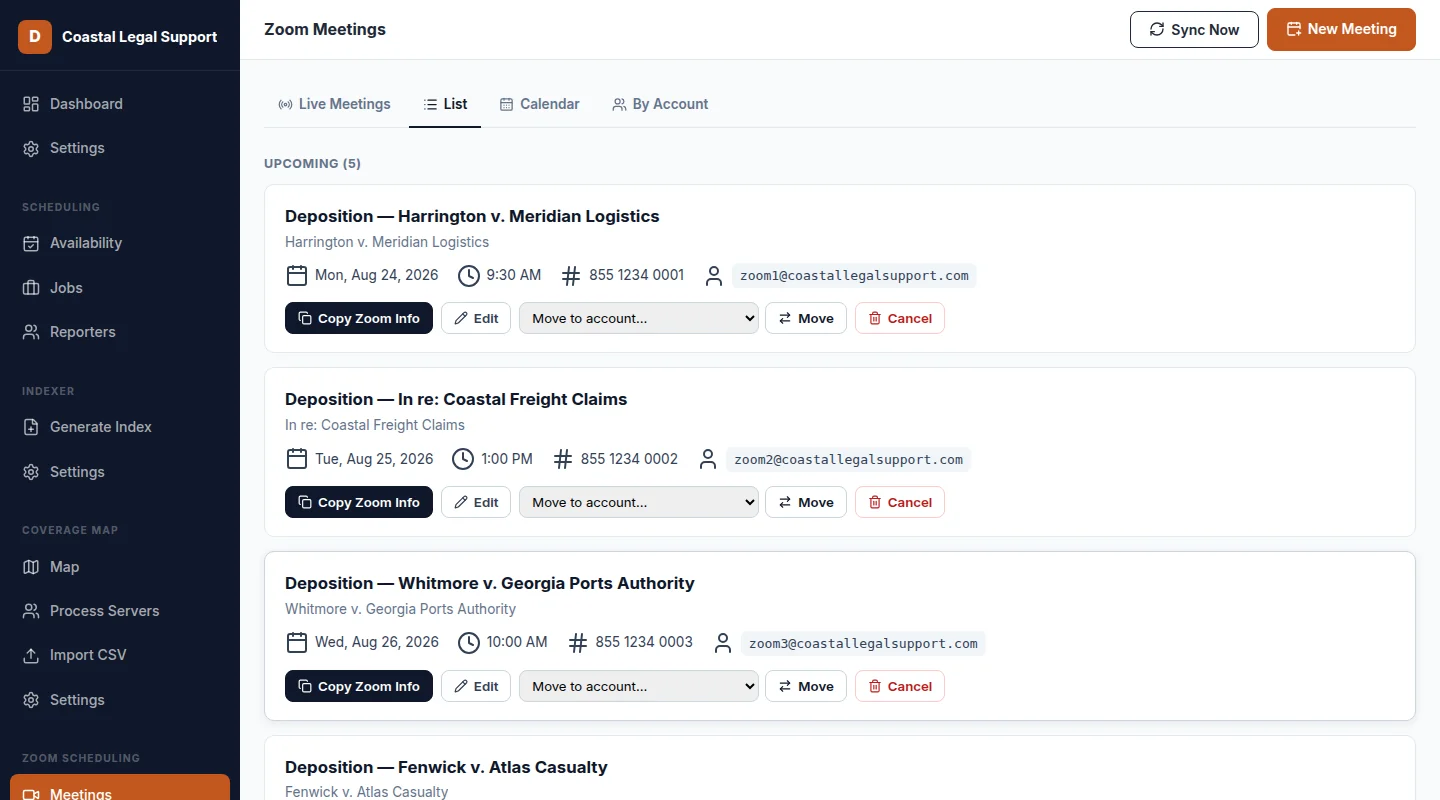Screen dimensions: 1440x800
Task: Switch to the Calendar tab
Action: pos(539,104)
